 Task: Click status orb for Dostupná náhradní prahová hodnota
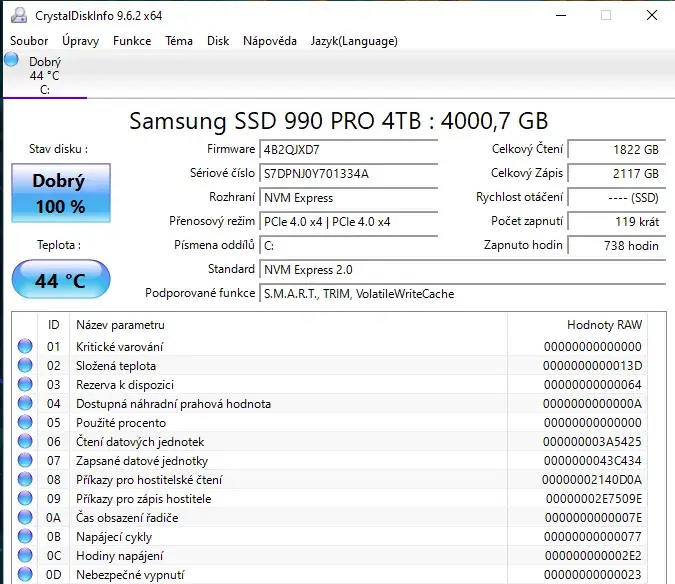tap(25, 403)
